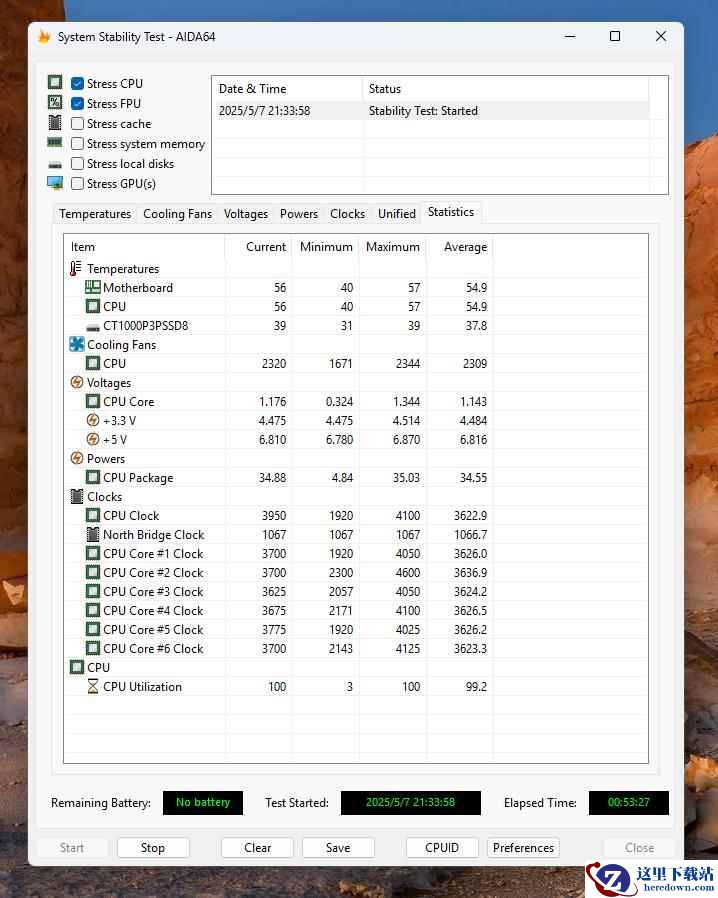The width and height of the screenshot is (718, 898).
Task: Click the CPU Utilization hourglass icon
Action: click(x=93, y=686)
